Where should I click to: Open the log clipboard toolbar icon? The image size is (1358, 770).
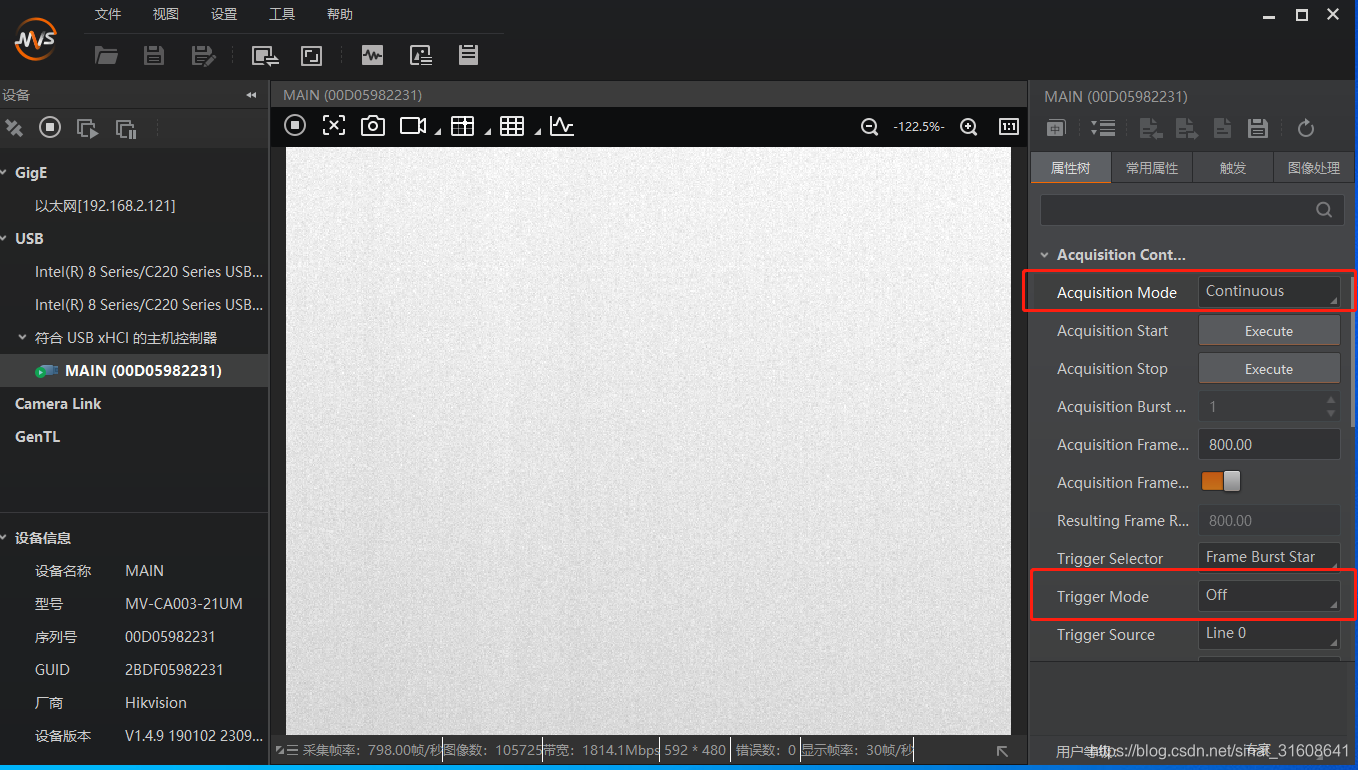click(x=468, y=55)
